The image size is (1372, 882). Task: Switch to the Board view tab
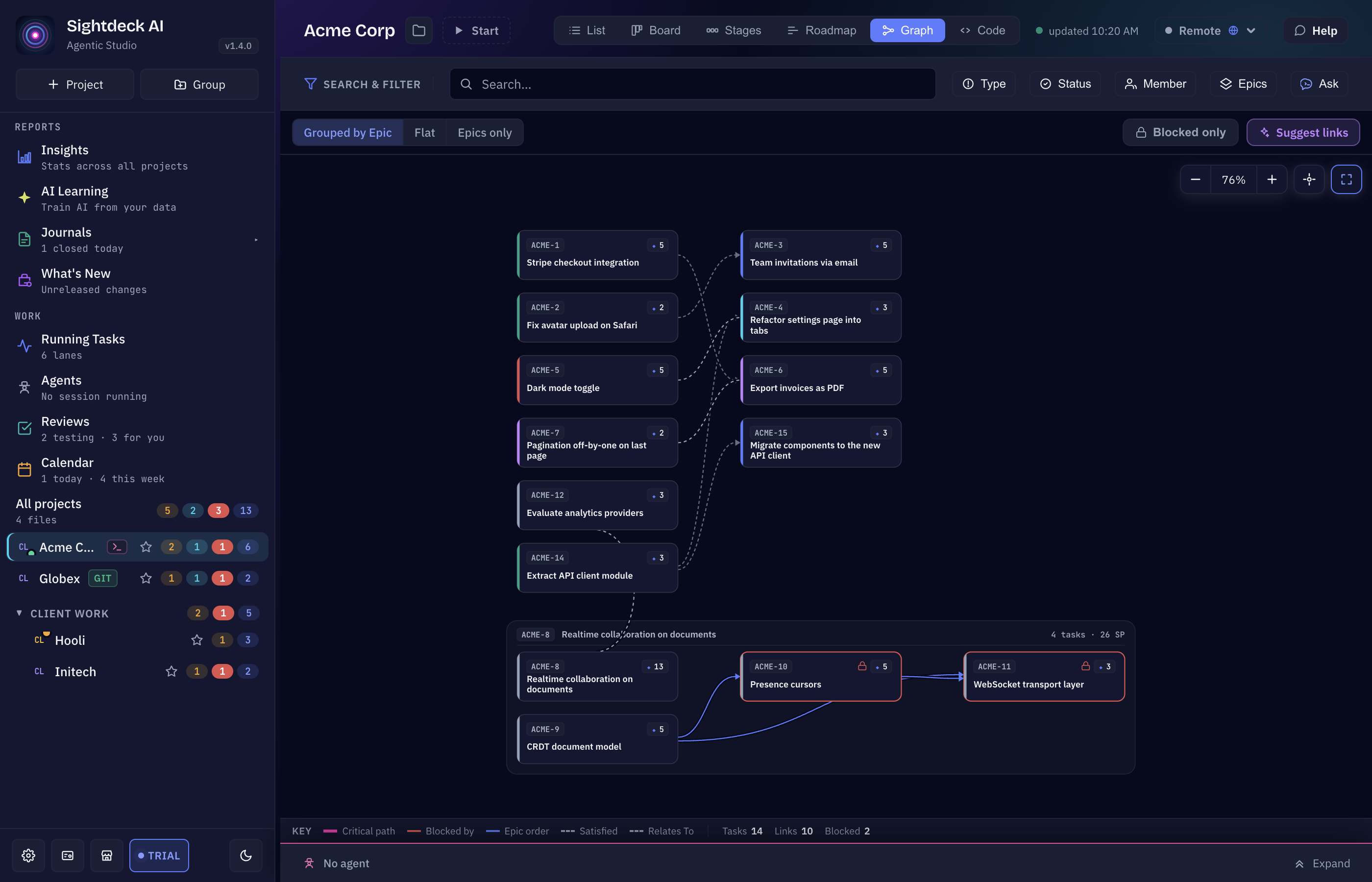tap(656, 30)
